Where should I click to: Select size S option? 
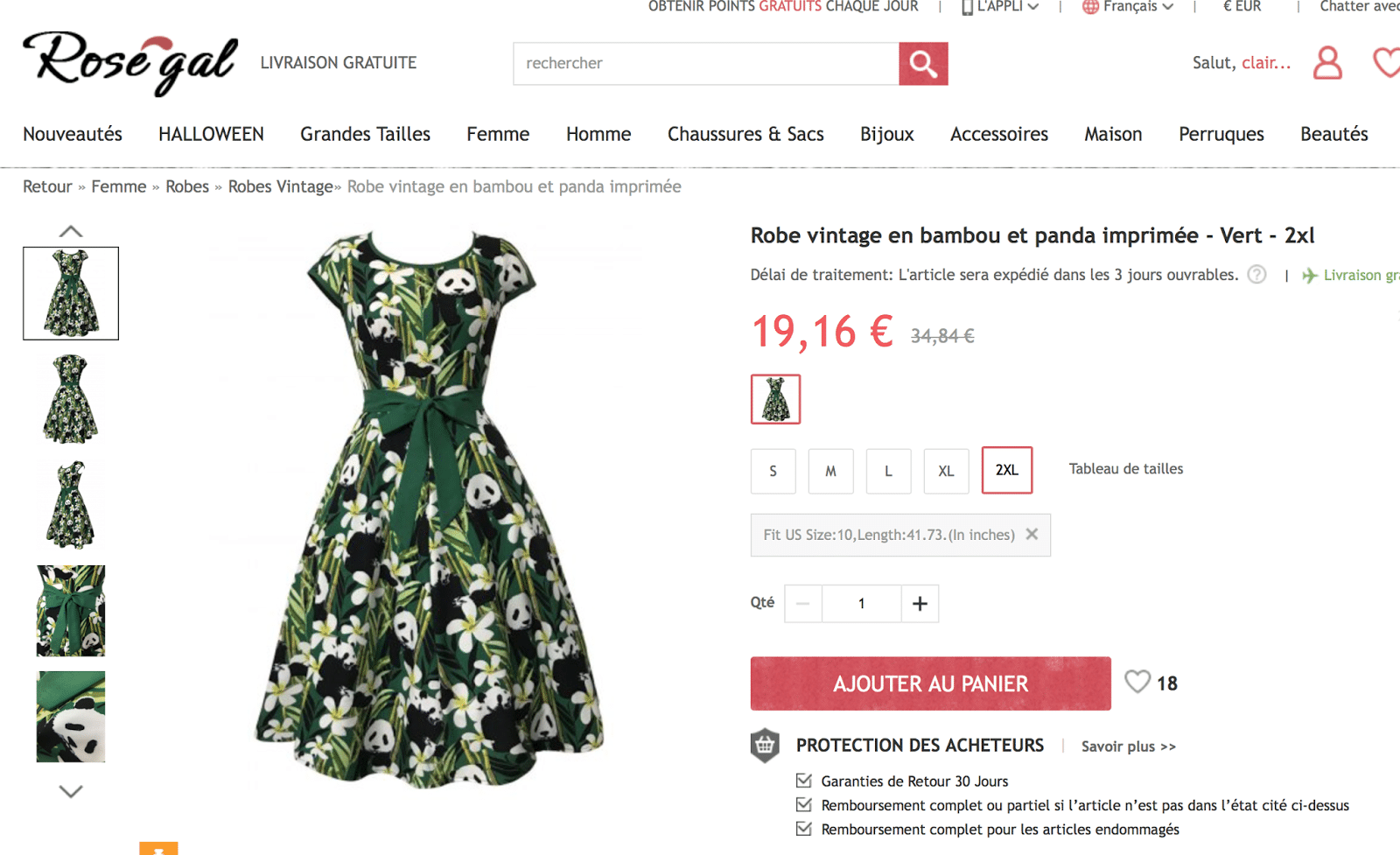(x=773, y=471)
